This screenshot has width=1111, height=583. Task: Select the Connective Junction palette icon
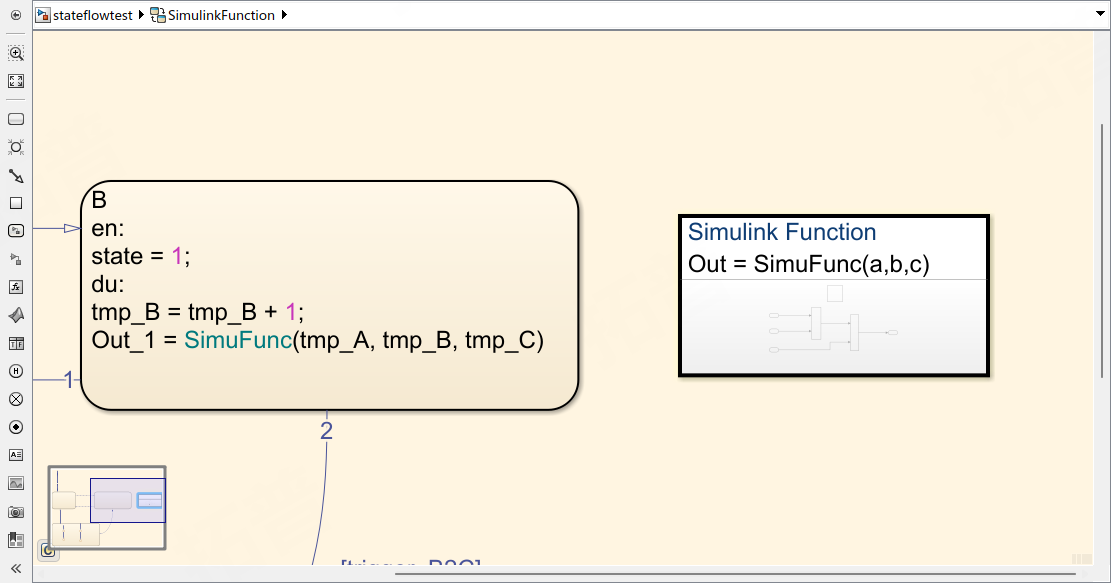click(x=15, y=147)
